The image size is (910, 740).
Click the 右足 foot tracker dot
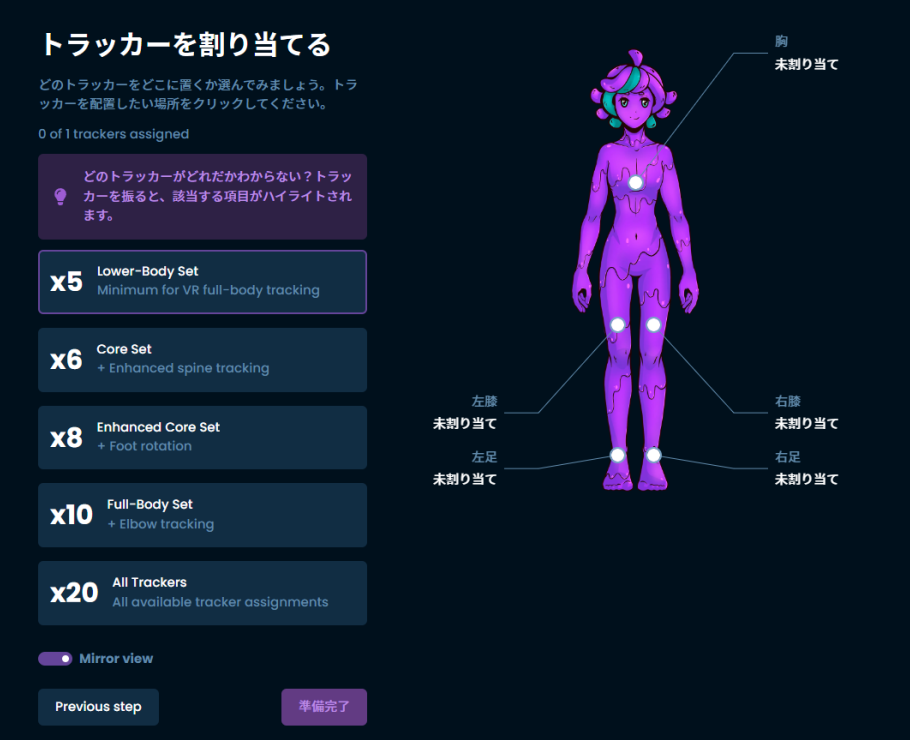click(653, 455)
